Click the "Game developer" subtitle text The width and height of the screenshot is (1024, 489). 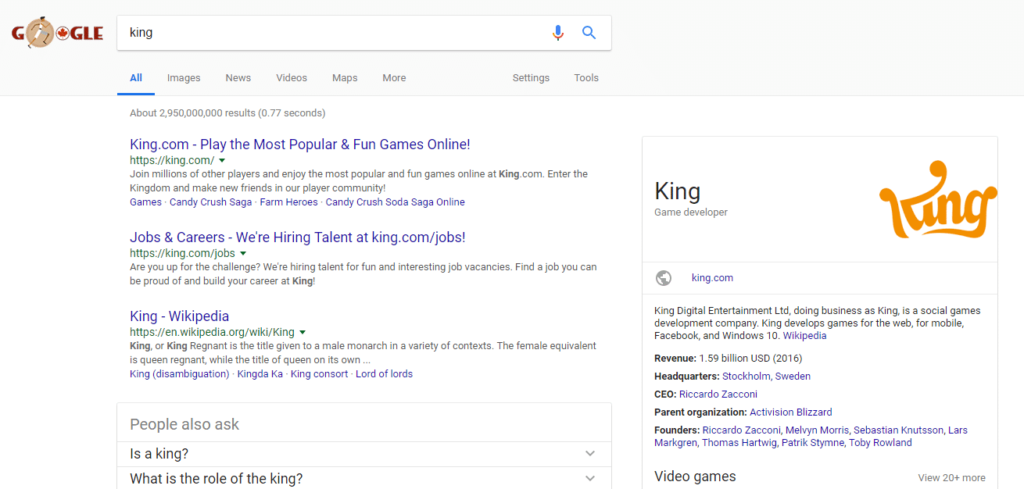pyautogui.click(x=691, y=212)
